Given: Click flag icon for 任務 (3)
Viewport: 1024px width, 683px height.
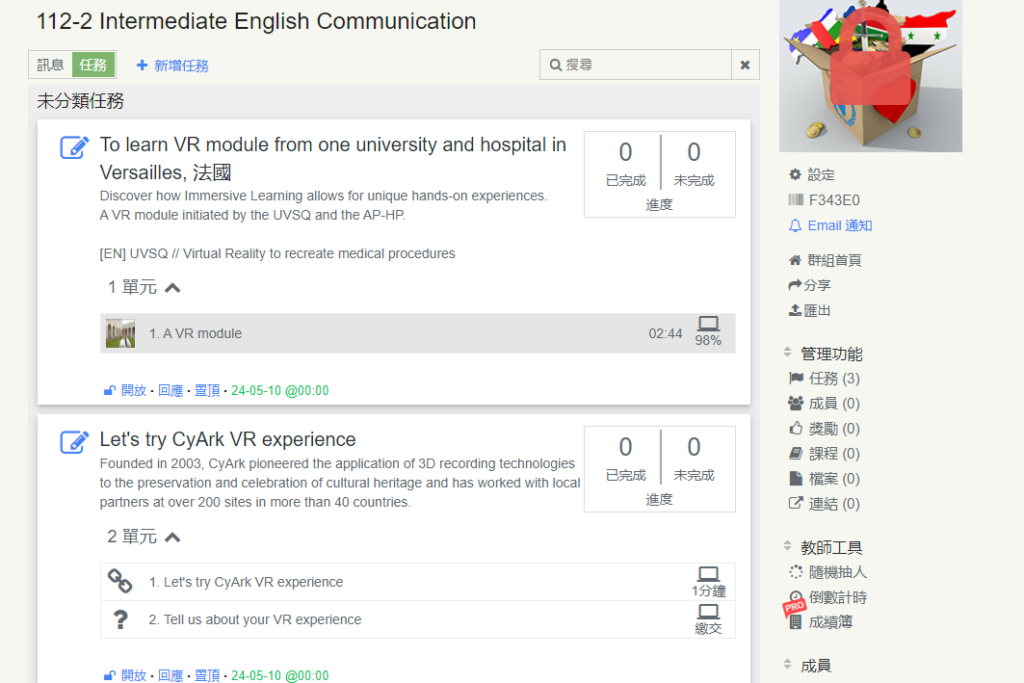Looking at the screenshot, I should [x=796, y=378].
